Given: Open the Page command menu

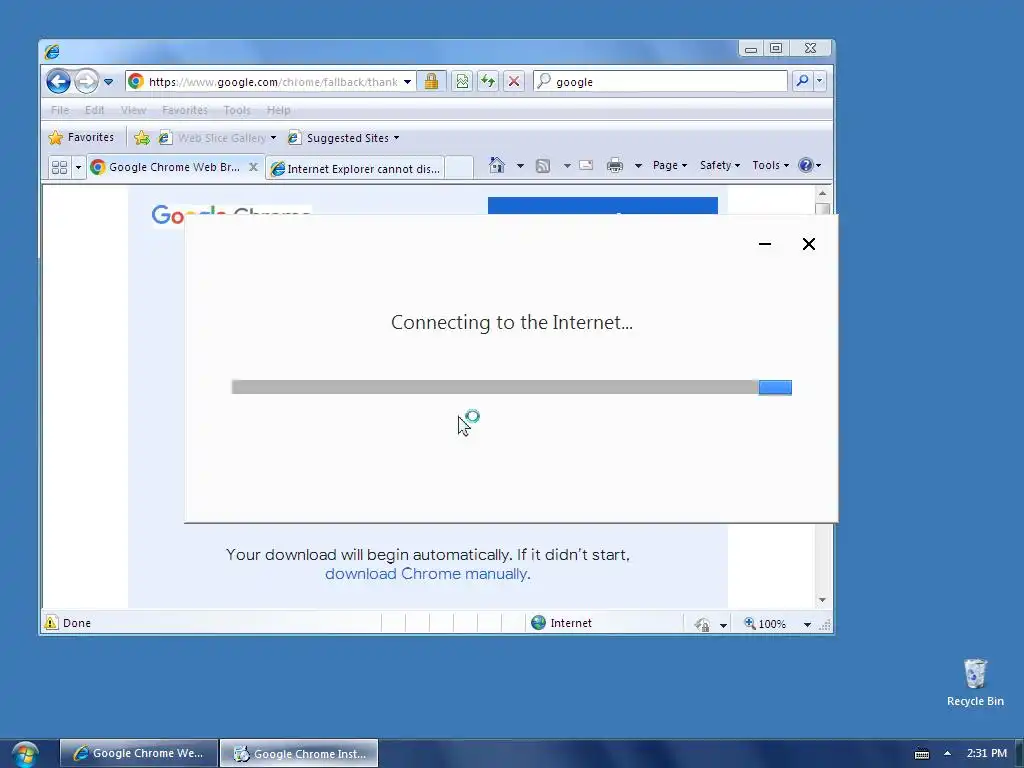Looking at the screenshot, I should pyautogui.click(x=670, y=165).
